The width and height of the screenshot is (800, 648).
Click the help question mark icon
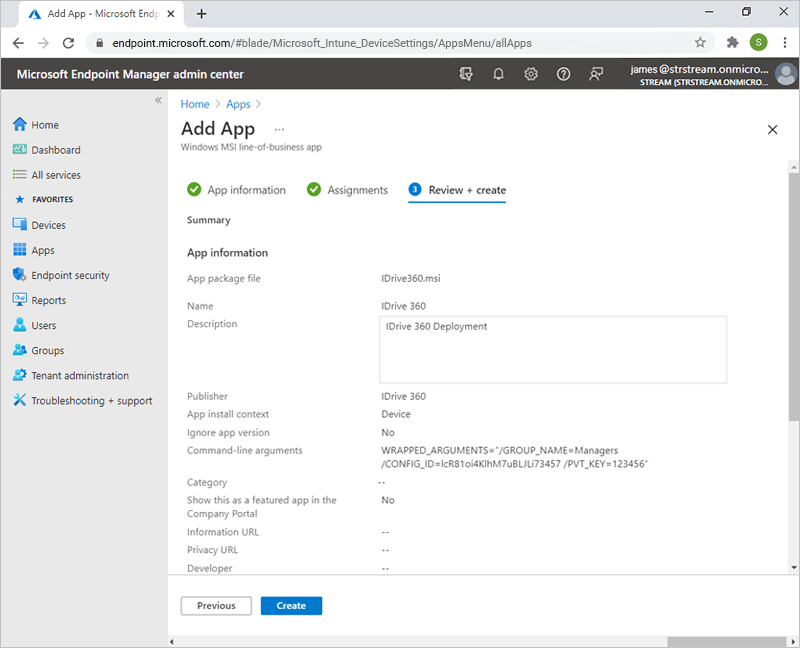[563, 74]
